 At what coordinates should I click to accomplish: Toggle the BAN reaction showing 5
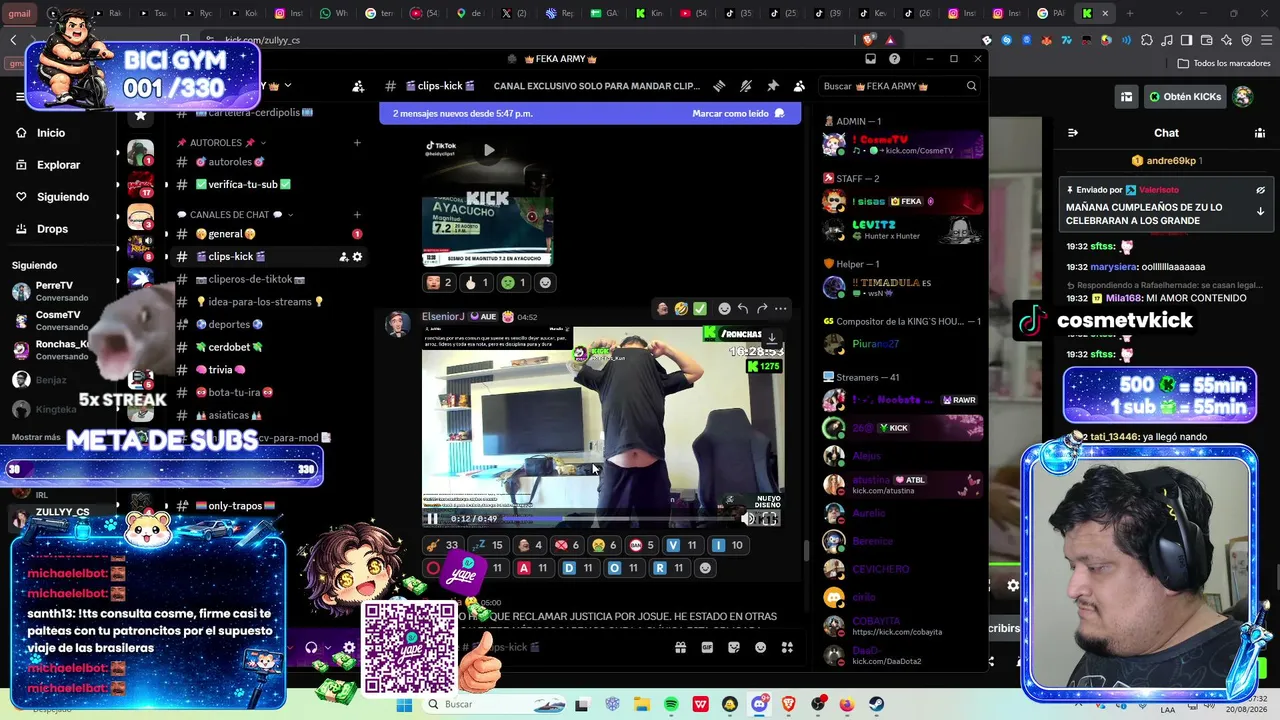point(642,545)
